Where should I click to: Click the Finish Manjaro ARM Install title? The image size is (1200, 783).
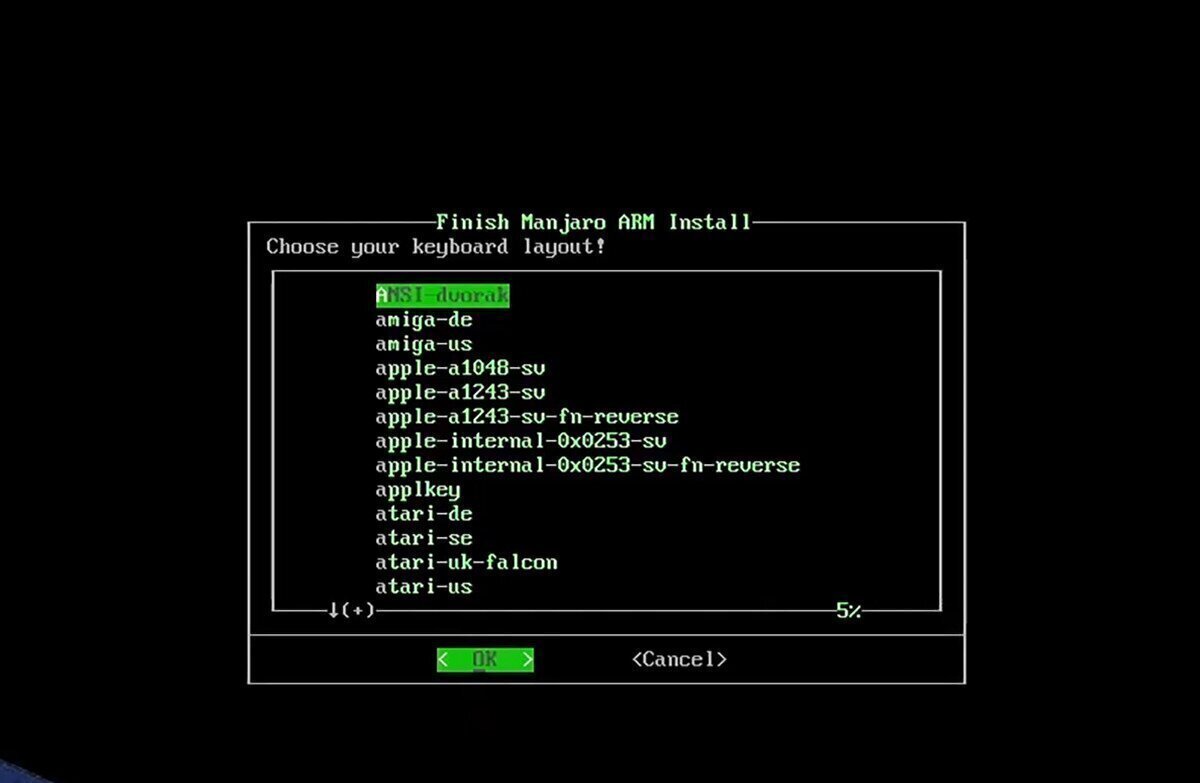coord(594,222)
